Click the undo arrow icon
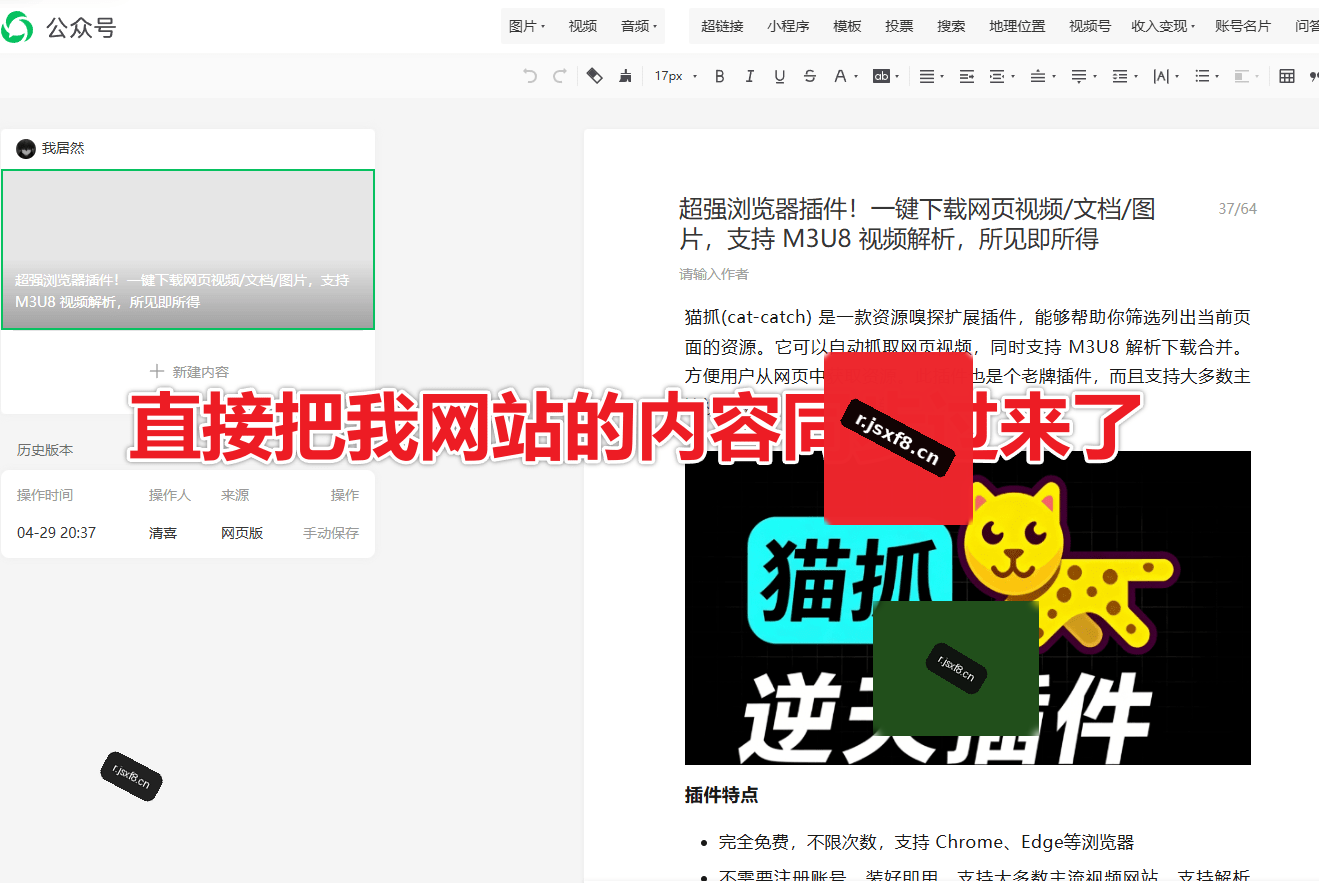This screenshot has width=1319, height=883. (x=530, y=76)
